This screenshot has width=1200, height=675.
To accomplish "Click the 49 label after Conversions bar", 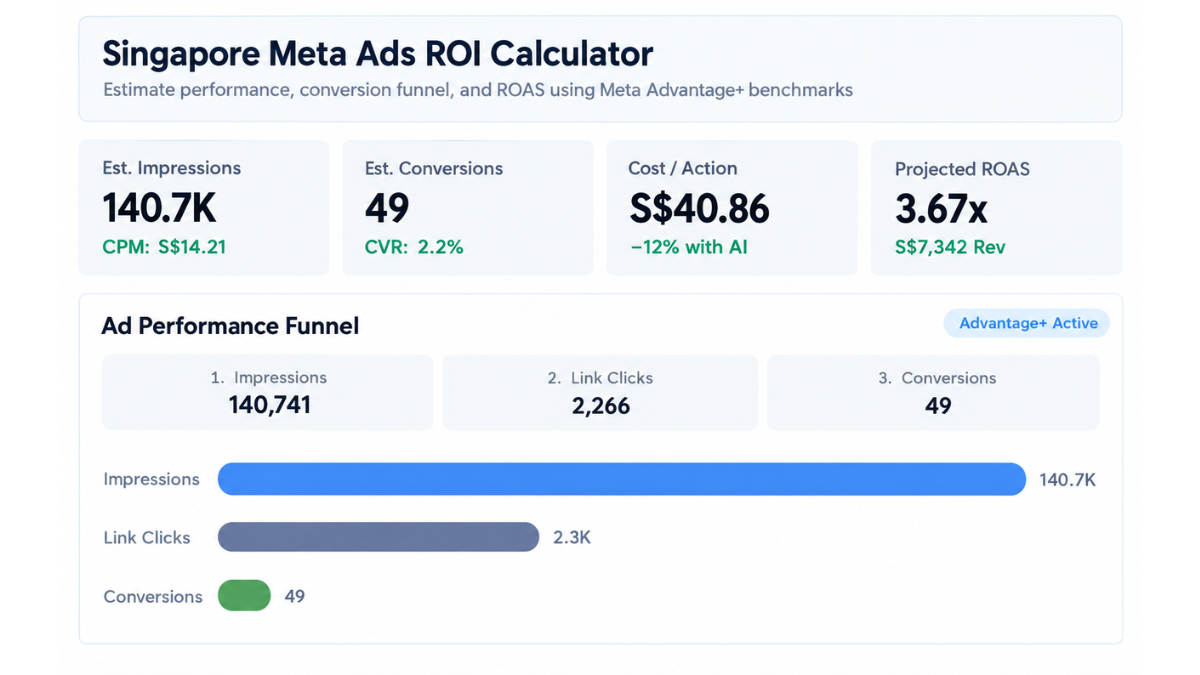I will click(295, 596).
